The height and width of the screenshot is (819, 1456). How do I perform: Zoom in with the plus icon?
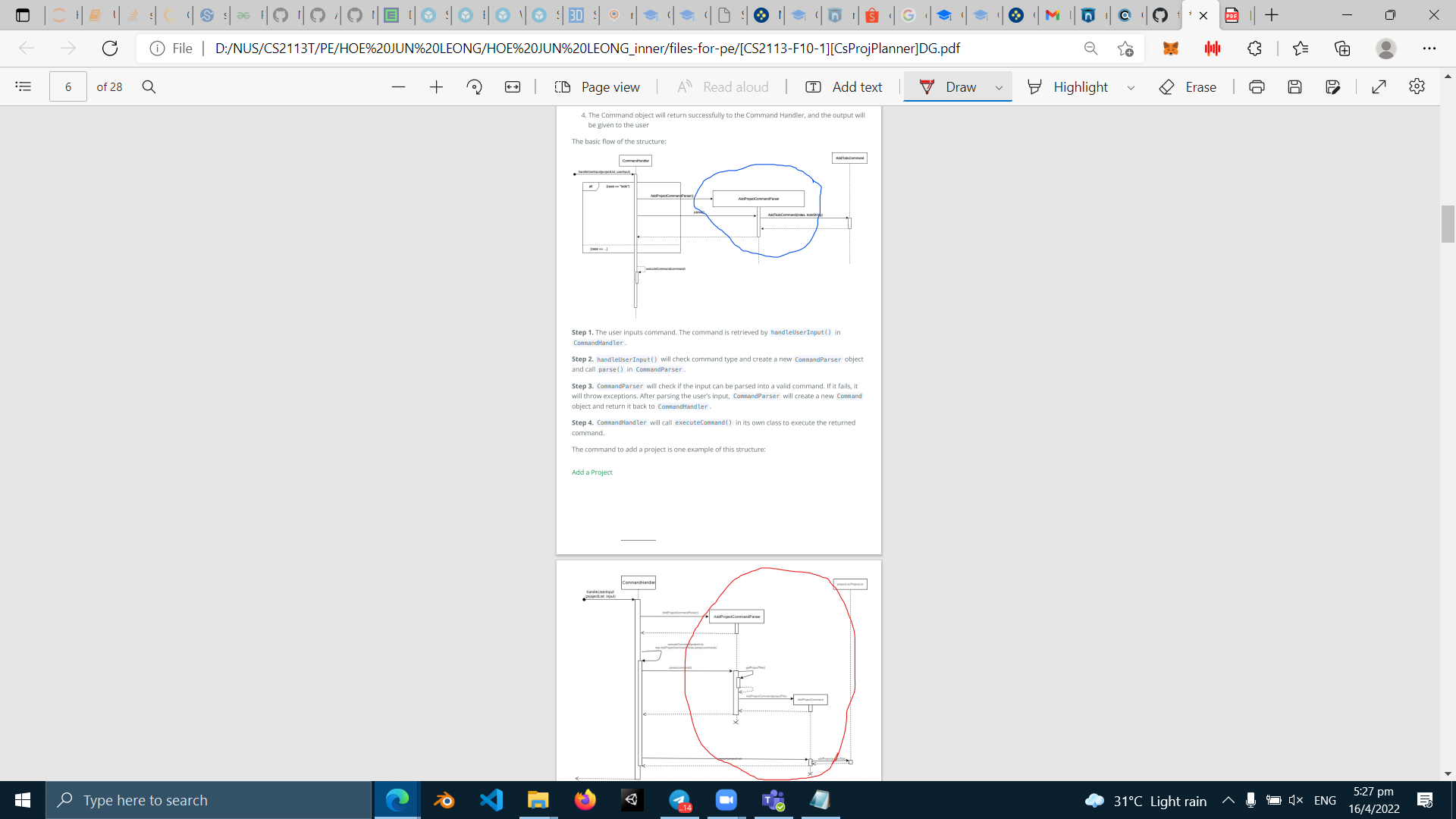point(436,87)
